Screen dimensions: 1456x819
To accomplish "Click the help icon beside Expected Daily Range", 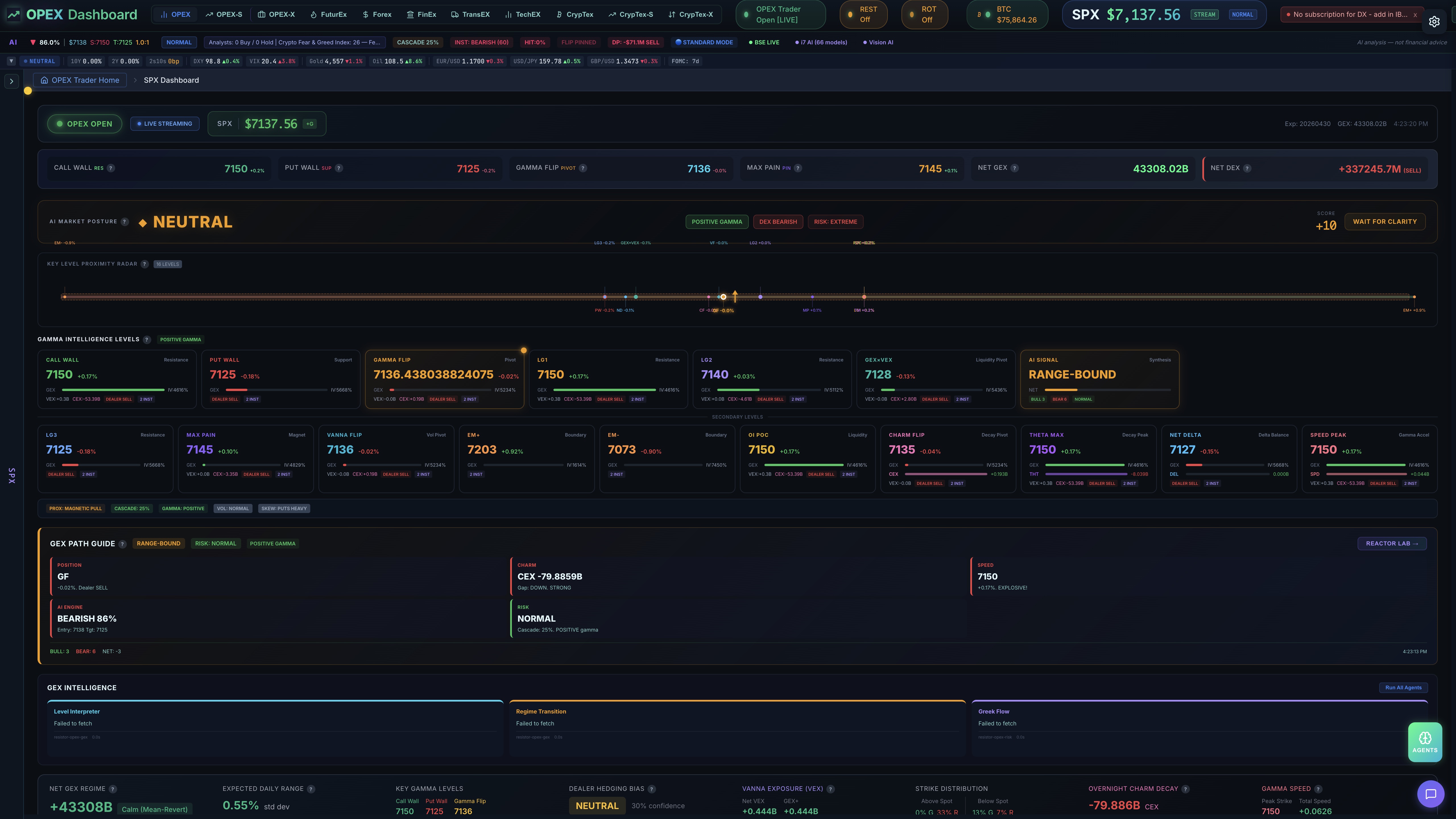I will tap(311, 789).
